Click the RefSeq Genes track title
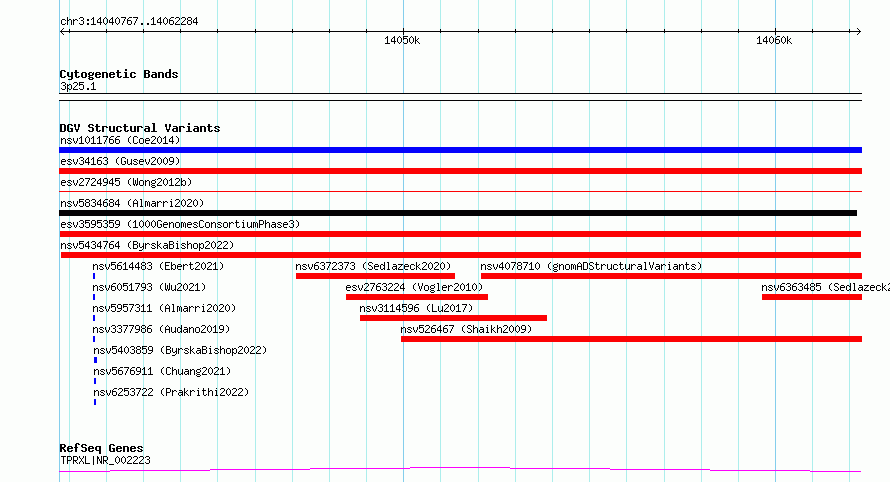The width and height of the screenshot is (890, 482). (x=101, y=449)
